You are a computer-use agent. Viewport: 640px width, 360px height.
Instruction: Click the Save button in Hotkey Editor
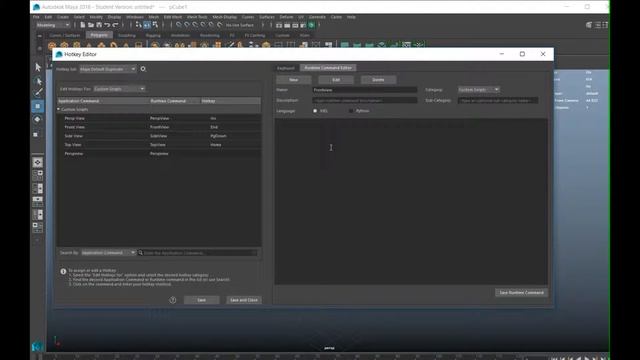coord(202,300)
